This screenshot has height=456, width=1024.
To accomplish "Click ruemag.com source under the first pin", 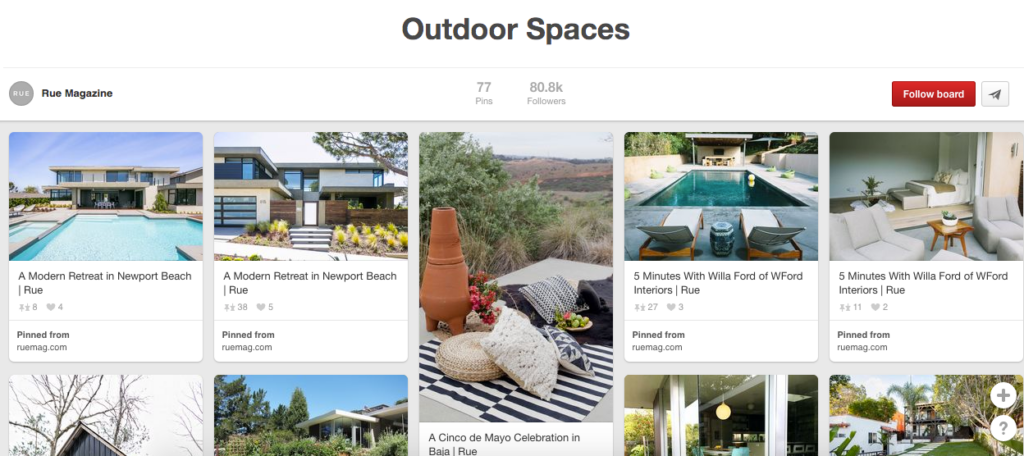I will (42, 348).
